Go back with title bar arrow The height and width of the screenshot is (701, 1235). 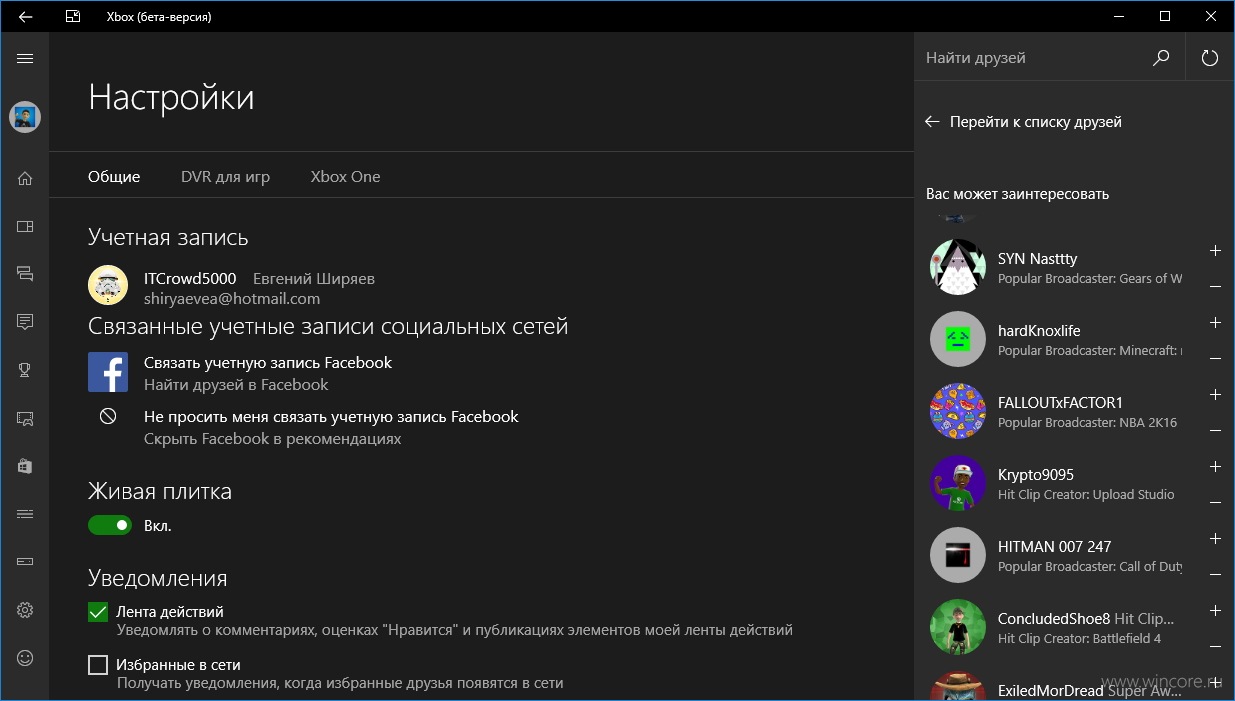coord(25,16)
